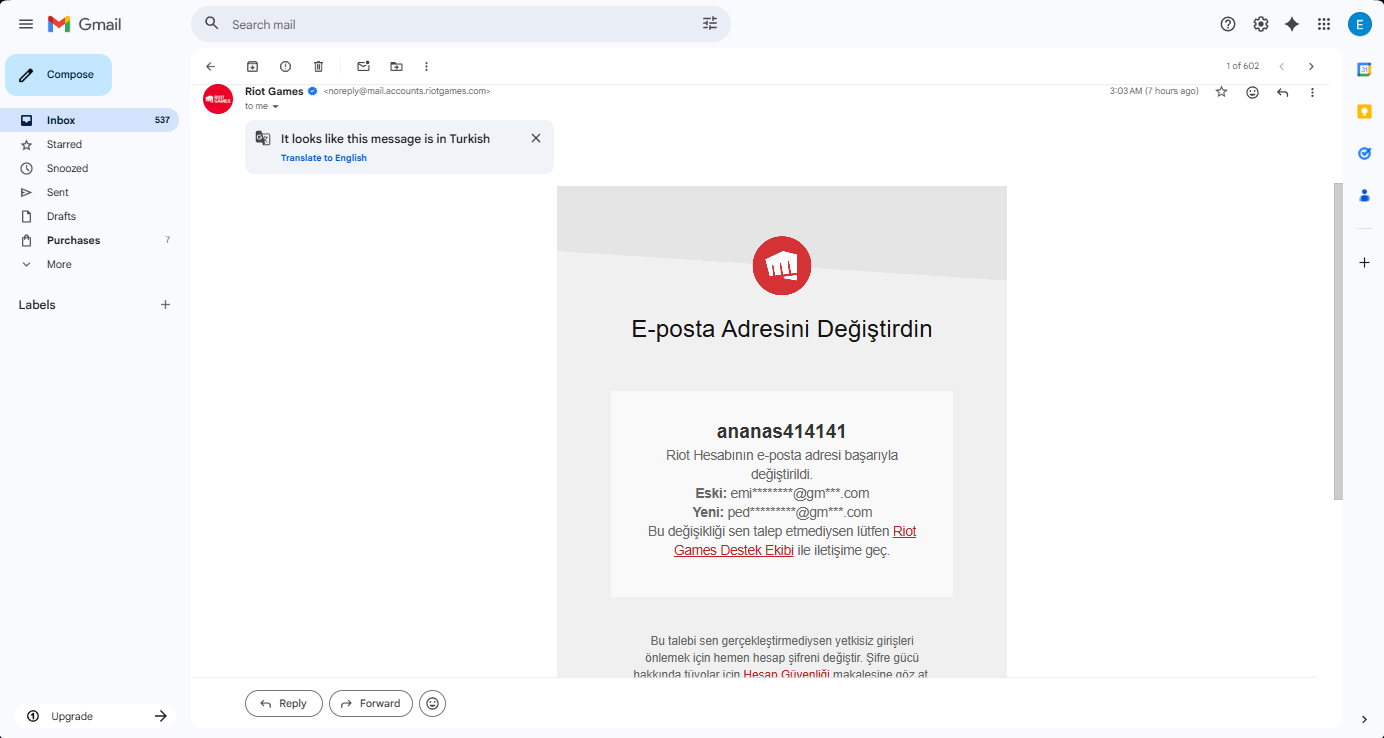1384x738 pixels.
Task: Collapse the side panel chevron
Action: pyautogui.click(x=1364, y=719)
